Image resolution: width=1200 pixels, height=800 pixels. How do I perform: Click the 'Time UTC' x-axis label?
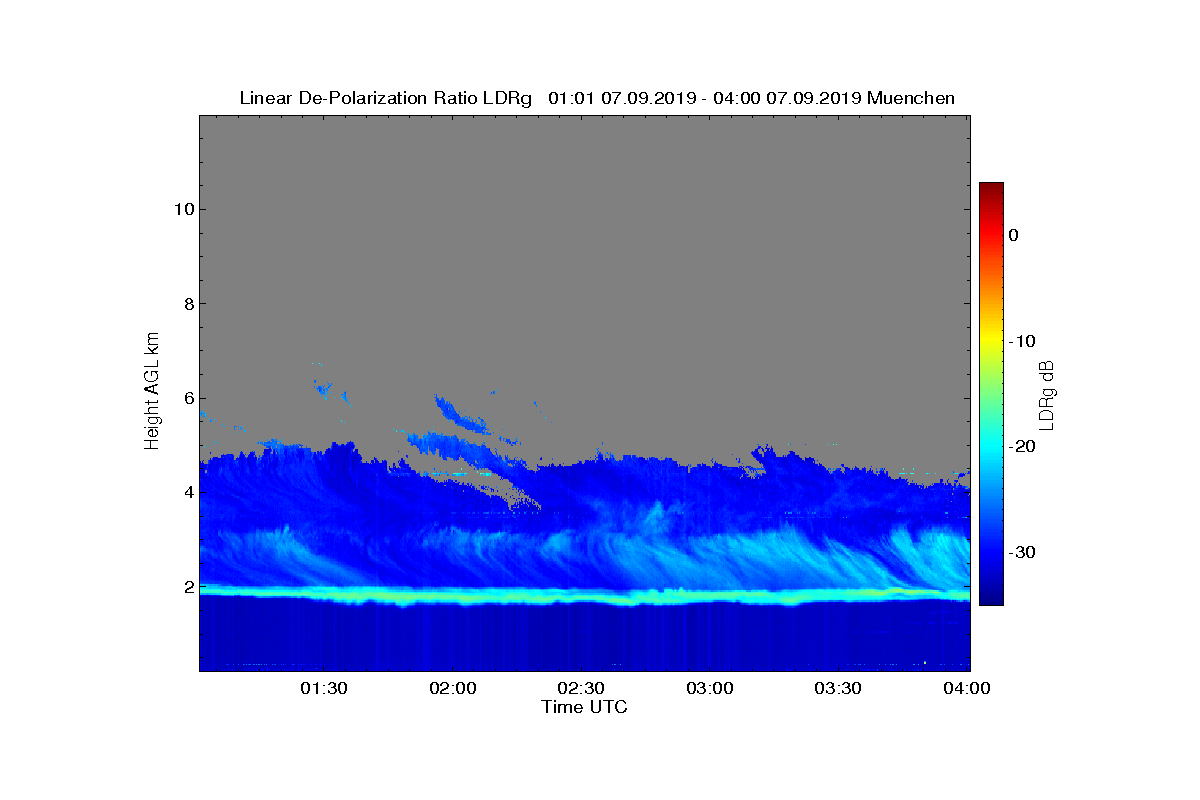click(585, 707)
